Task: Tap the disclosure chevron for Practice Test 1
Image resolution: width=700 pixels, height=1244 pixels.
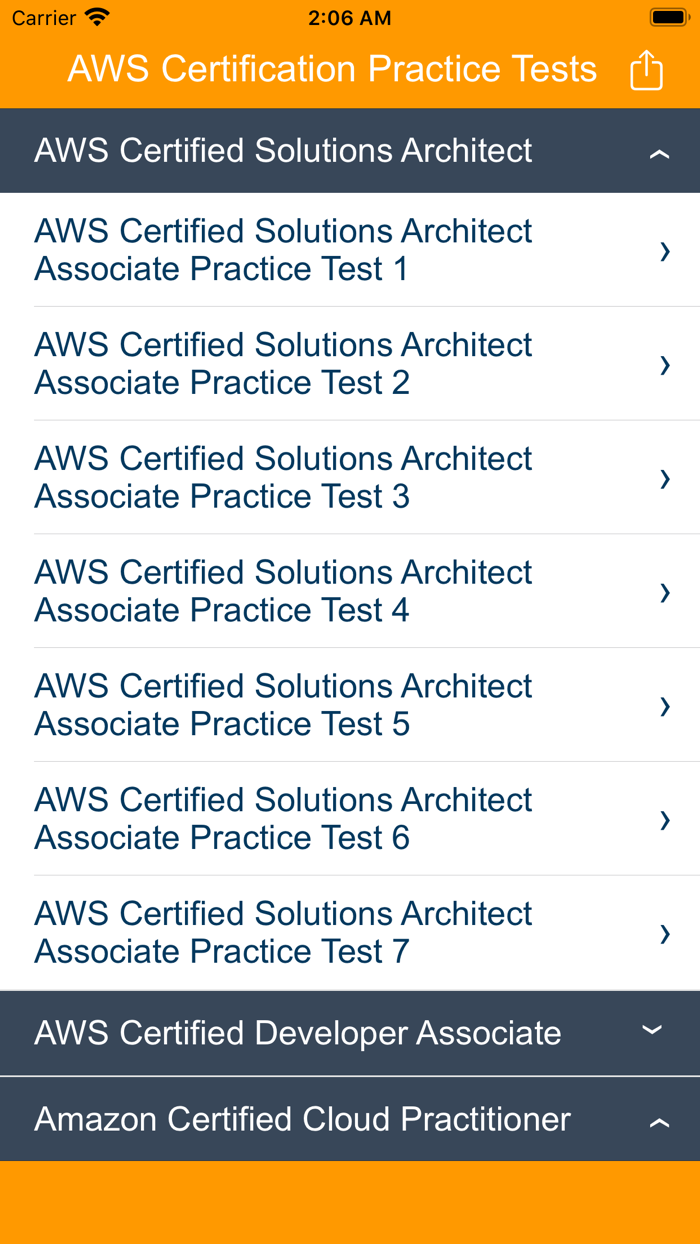Action: (x=665, y=251)
